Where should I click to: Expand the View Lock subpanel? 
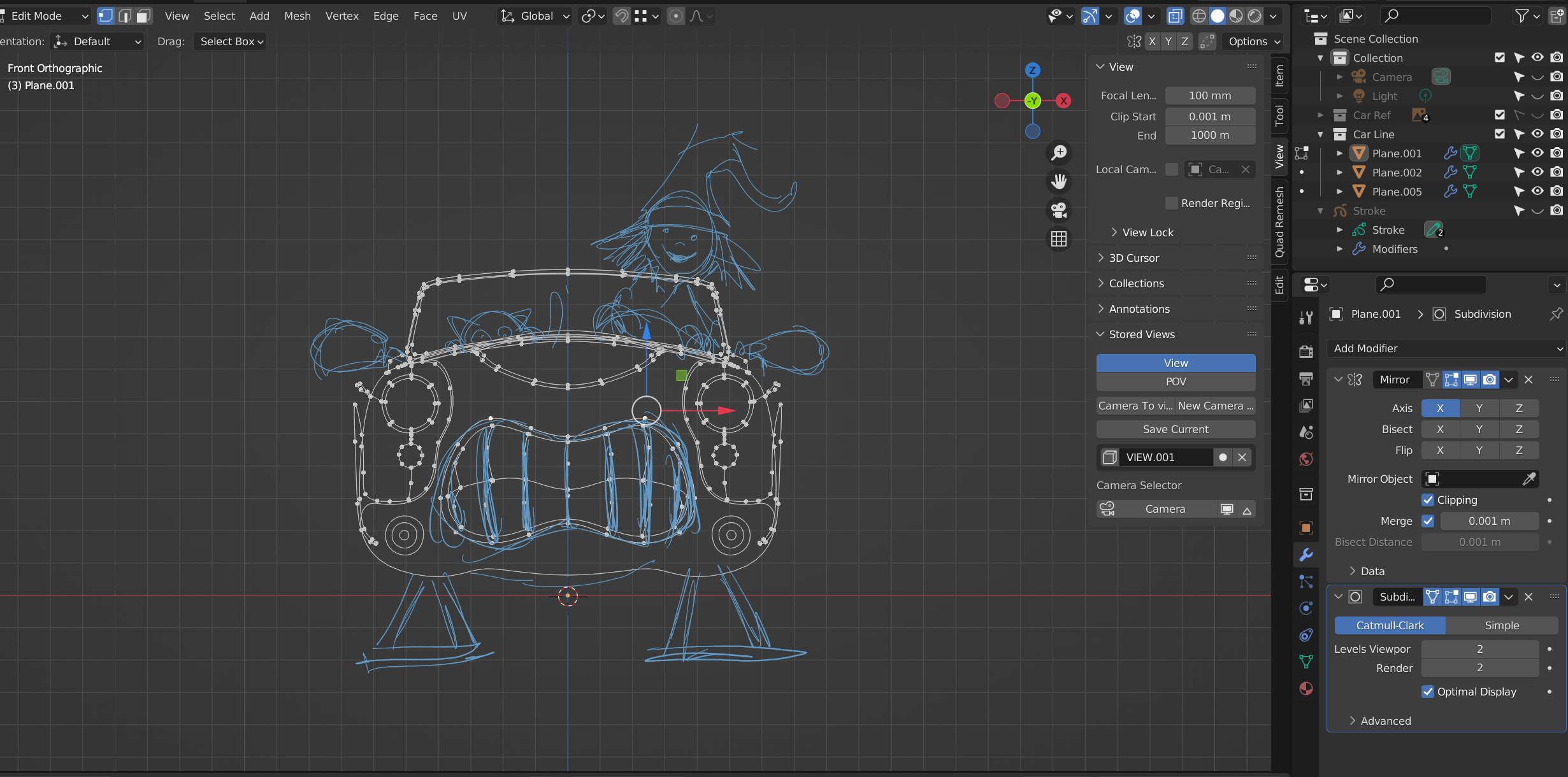point(1148,232)
